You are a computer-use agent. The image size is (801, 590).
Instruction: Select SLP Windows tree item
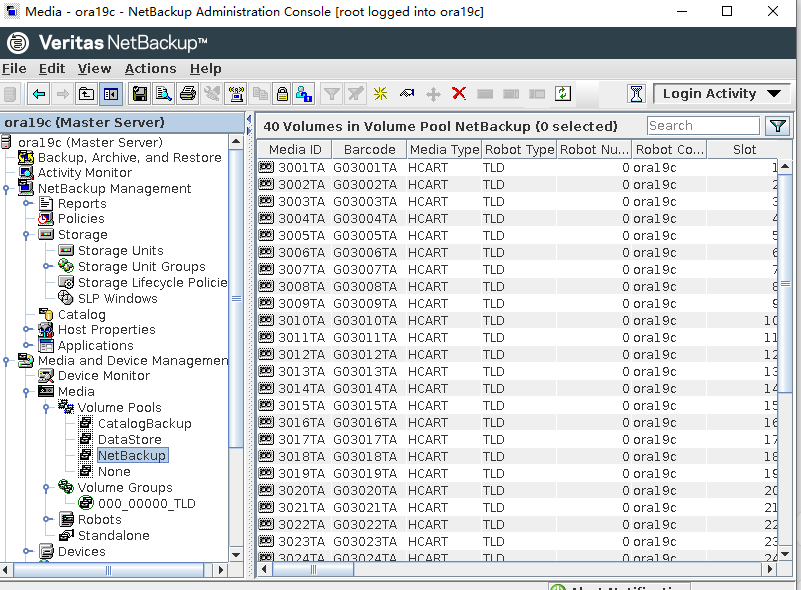click(117, 298)
